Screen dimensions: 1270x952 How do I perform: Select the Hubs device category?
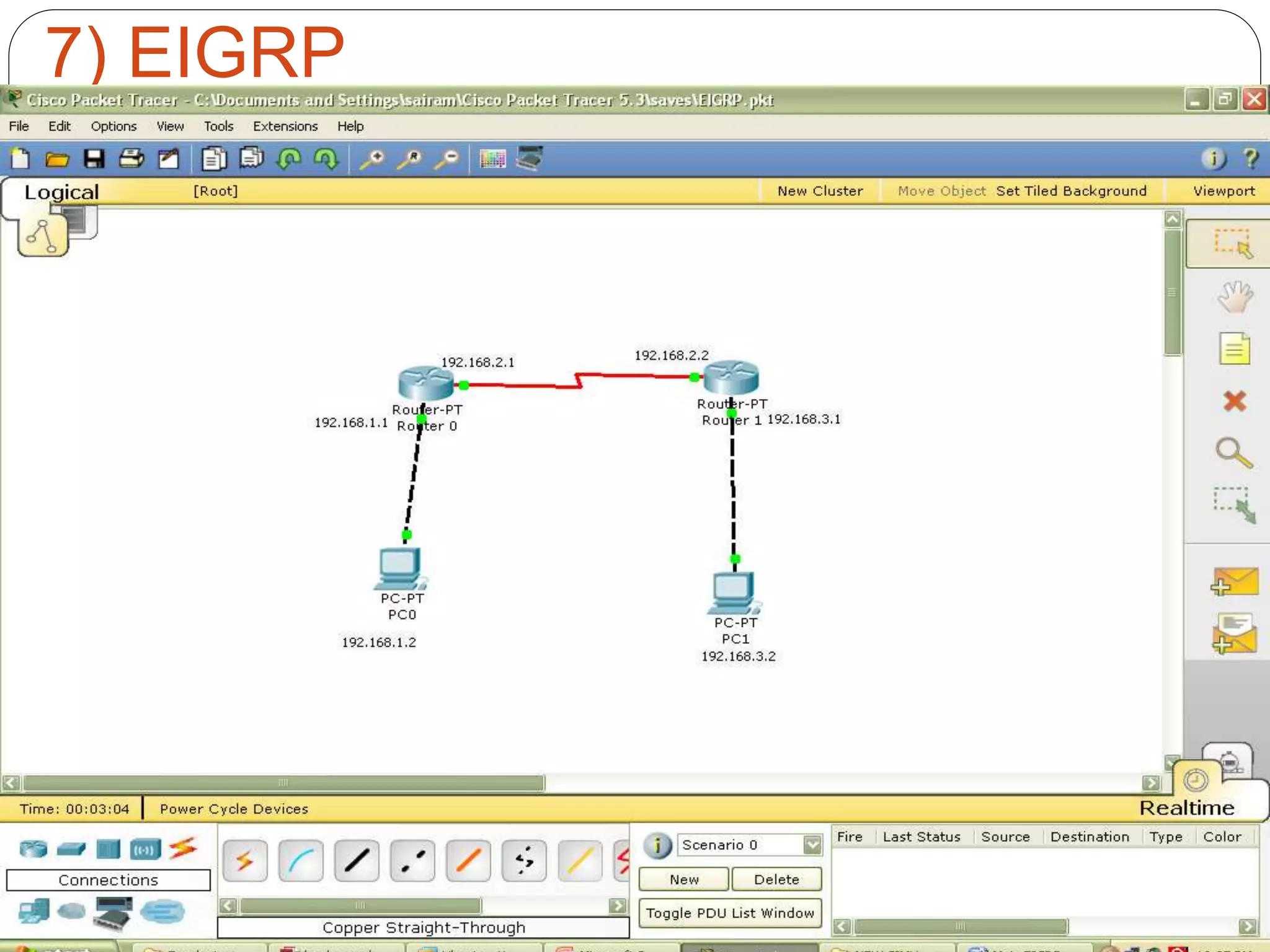pyautogui.click(x=108, y=848)
